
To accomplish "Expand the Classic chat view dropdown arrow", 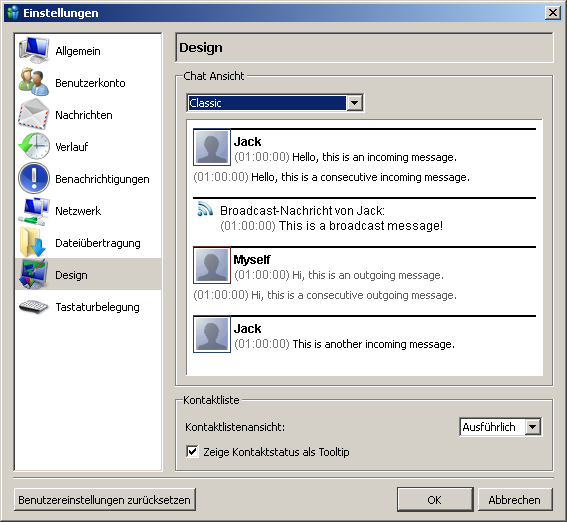I will [x=354, y=103].
